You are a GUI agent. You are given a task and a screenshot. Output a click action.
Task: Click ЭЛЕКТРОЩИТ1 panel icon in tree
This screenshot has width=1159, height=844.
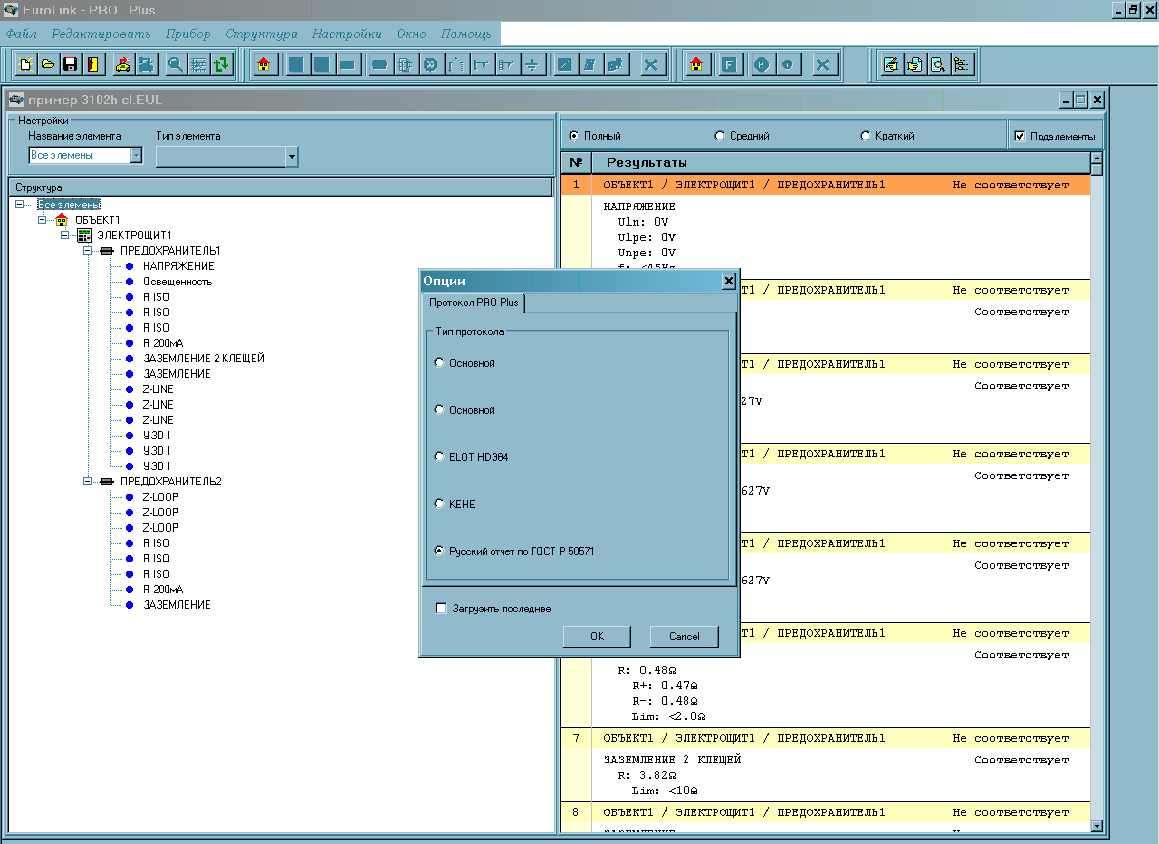click(x=84, y=236)
